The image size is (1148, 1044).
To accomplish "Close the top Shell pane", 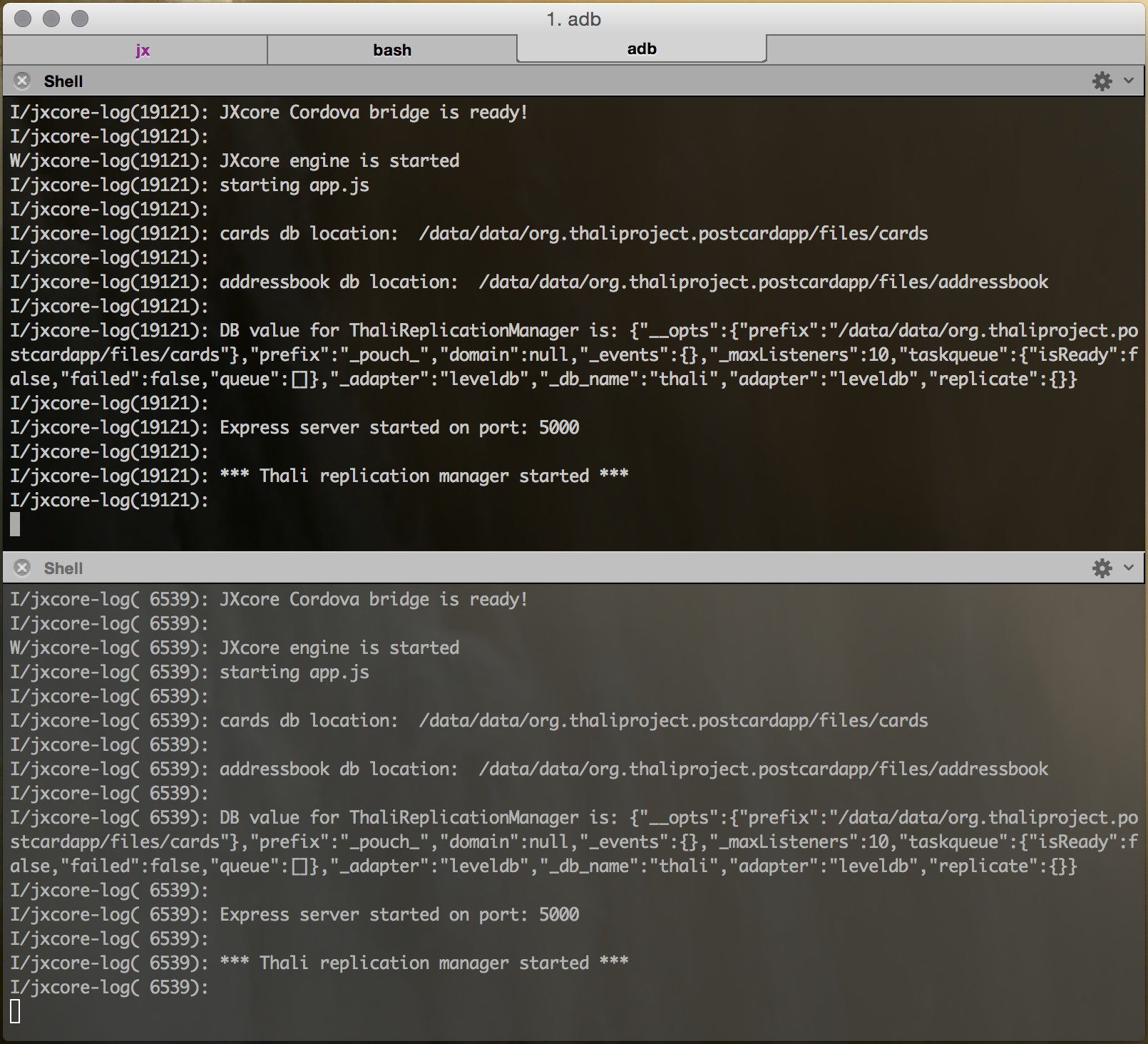I will [x=22, y=81].
